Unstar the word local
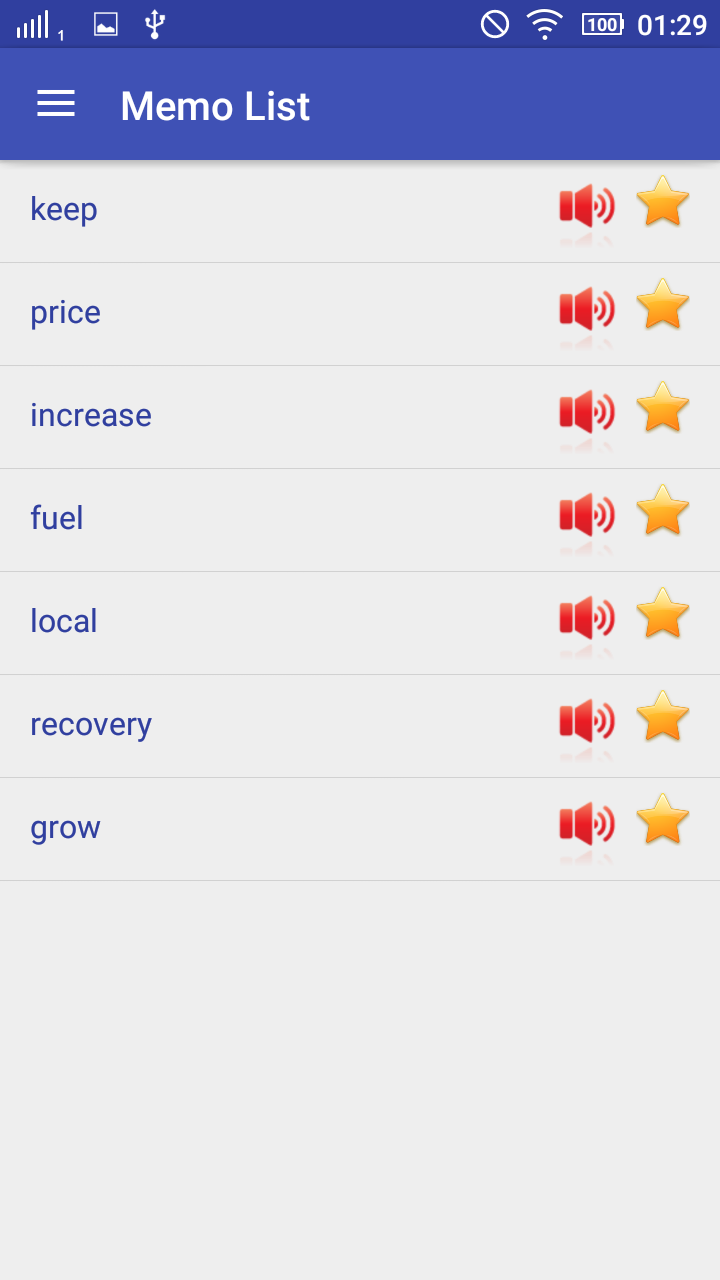This screenshot has height=1280, width=720. point(663,614)
